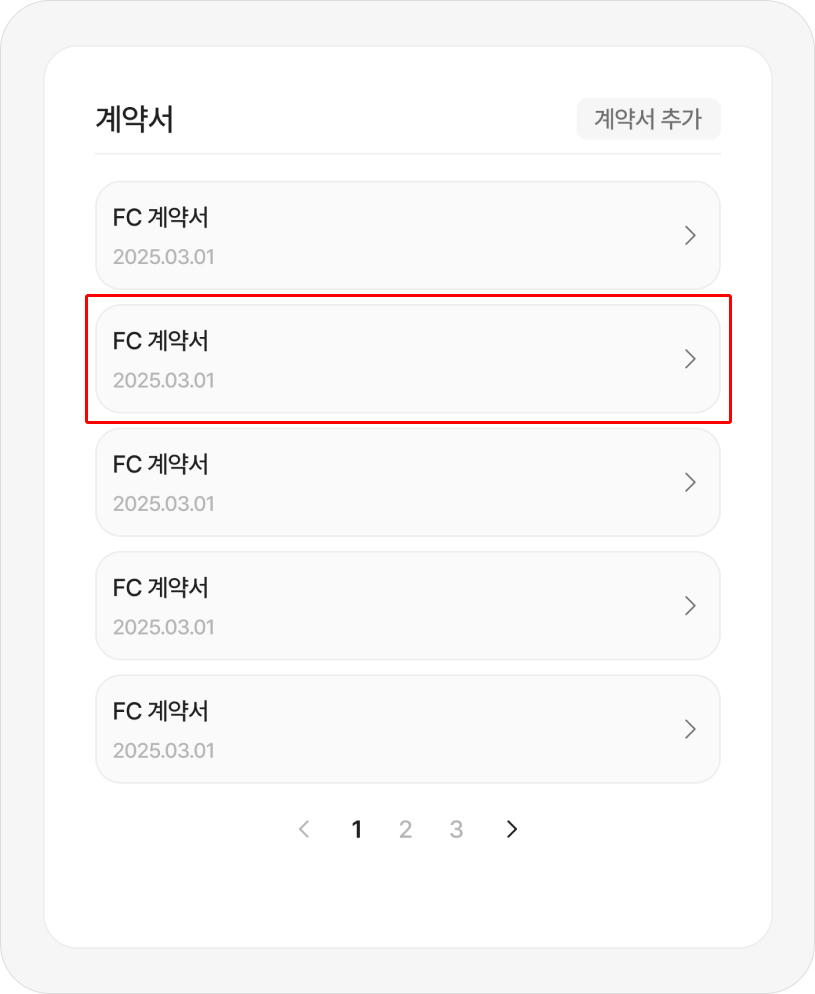Click the chevron arrow on the fourth FC 계약서 card
The height and width of the screenshot is (994, 815).
tap(689, 605)
